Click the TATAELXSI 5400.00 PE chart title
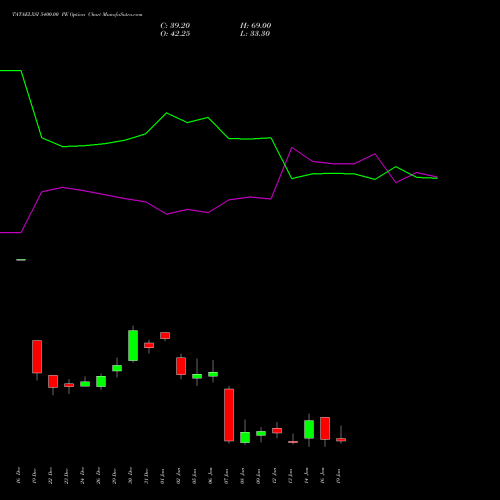 [x=77, y=14]
